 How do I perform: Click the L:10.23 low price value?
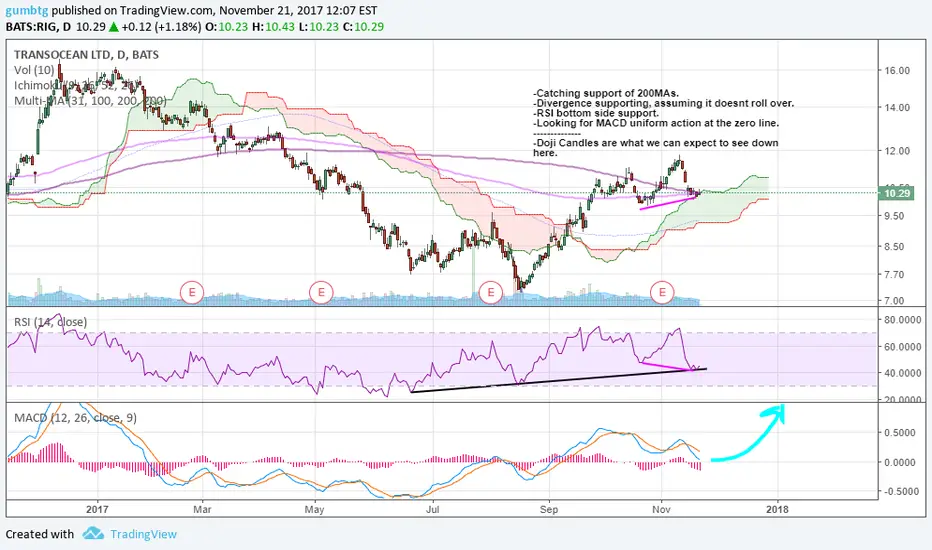coord(319,27)
